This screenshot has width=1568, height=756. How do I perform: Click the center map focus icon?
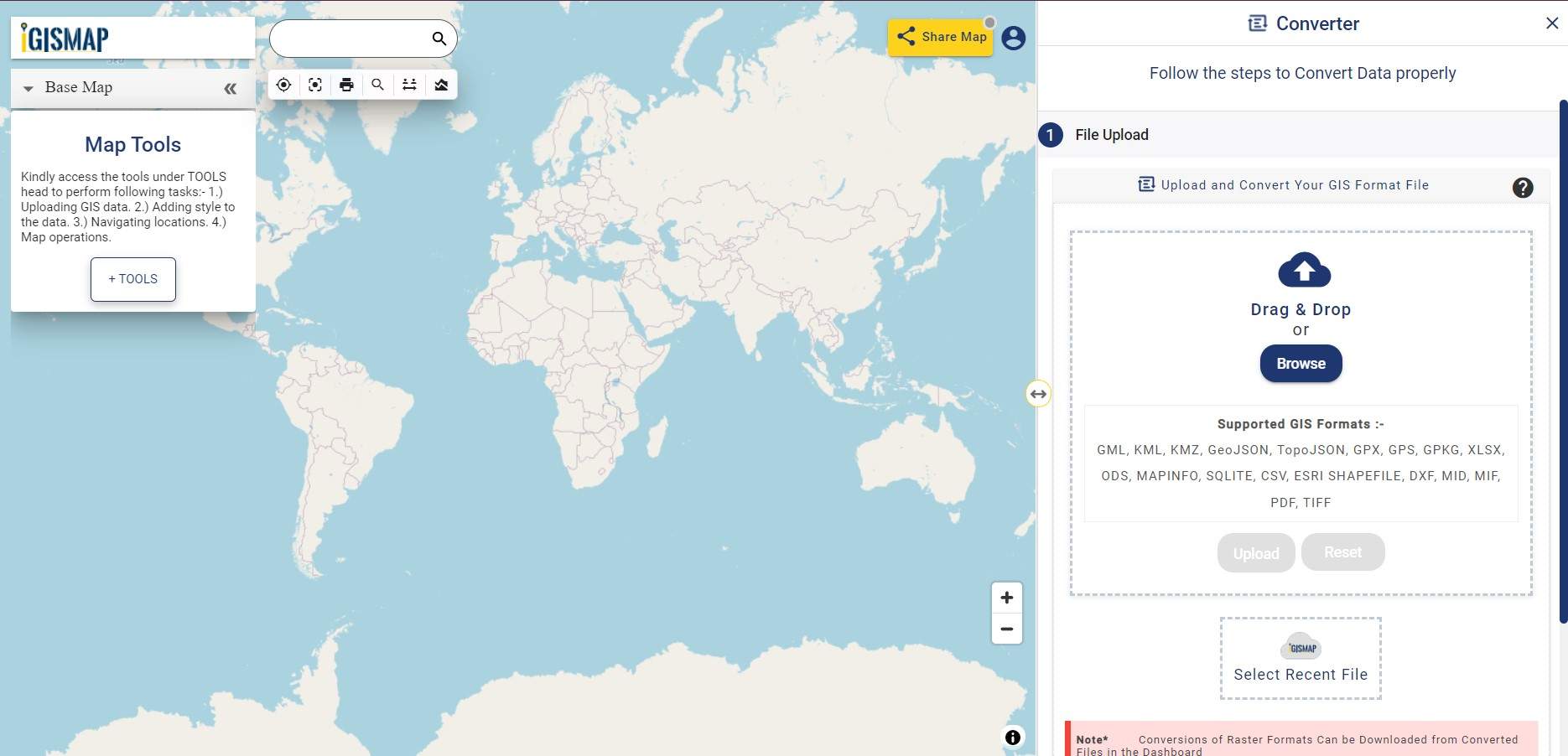pyautogui.click(x=314, y=84)
